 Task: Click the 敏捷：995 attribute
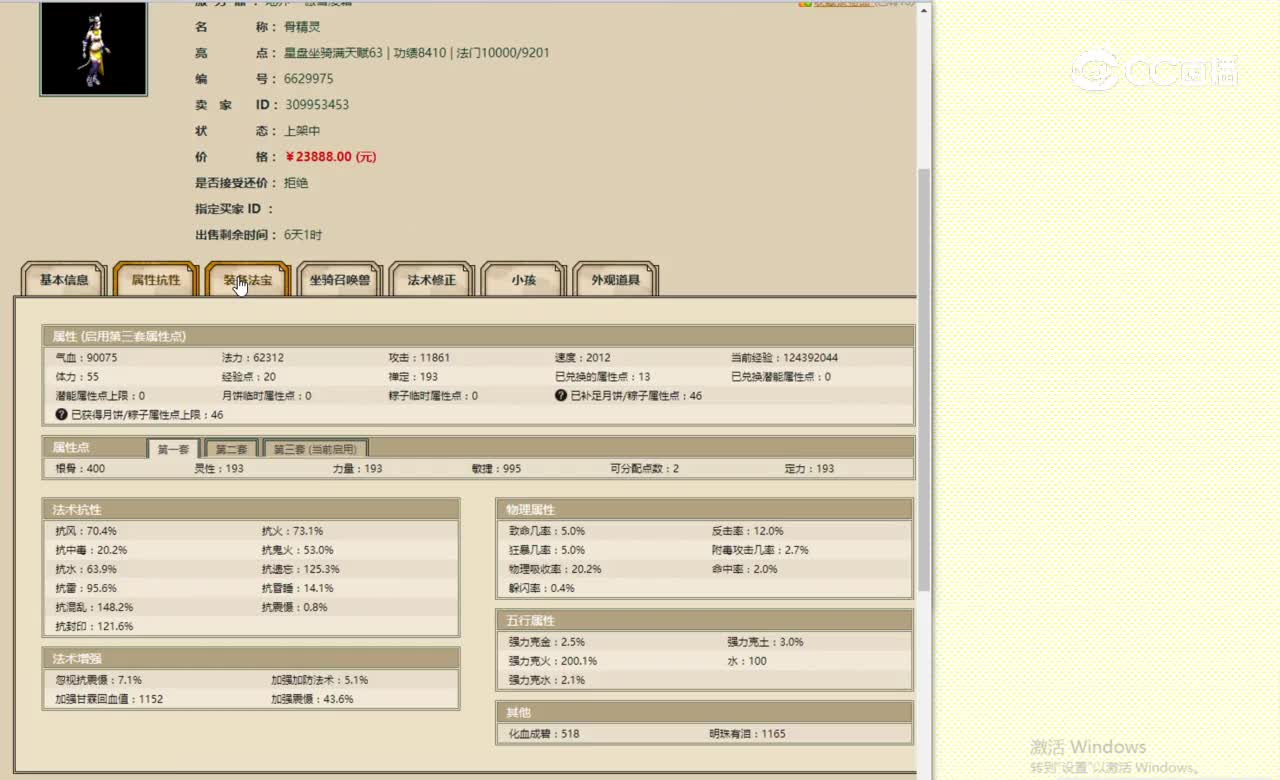497,469
